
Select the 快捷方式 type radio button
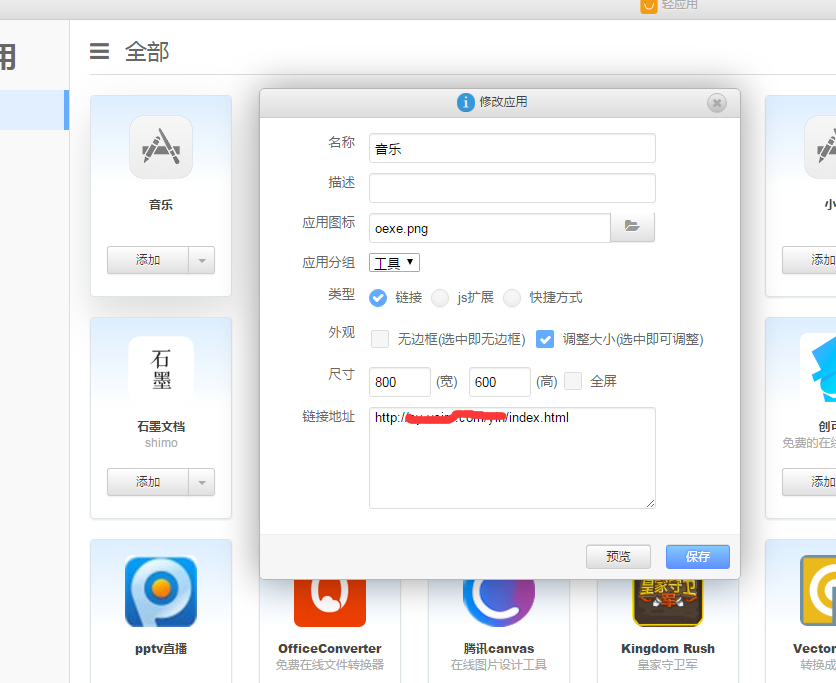click(x=512, y=298)
